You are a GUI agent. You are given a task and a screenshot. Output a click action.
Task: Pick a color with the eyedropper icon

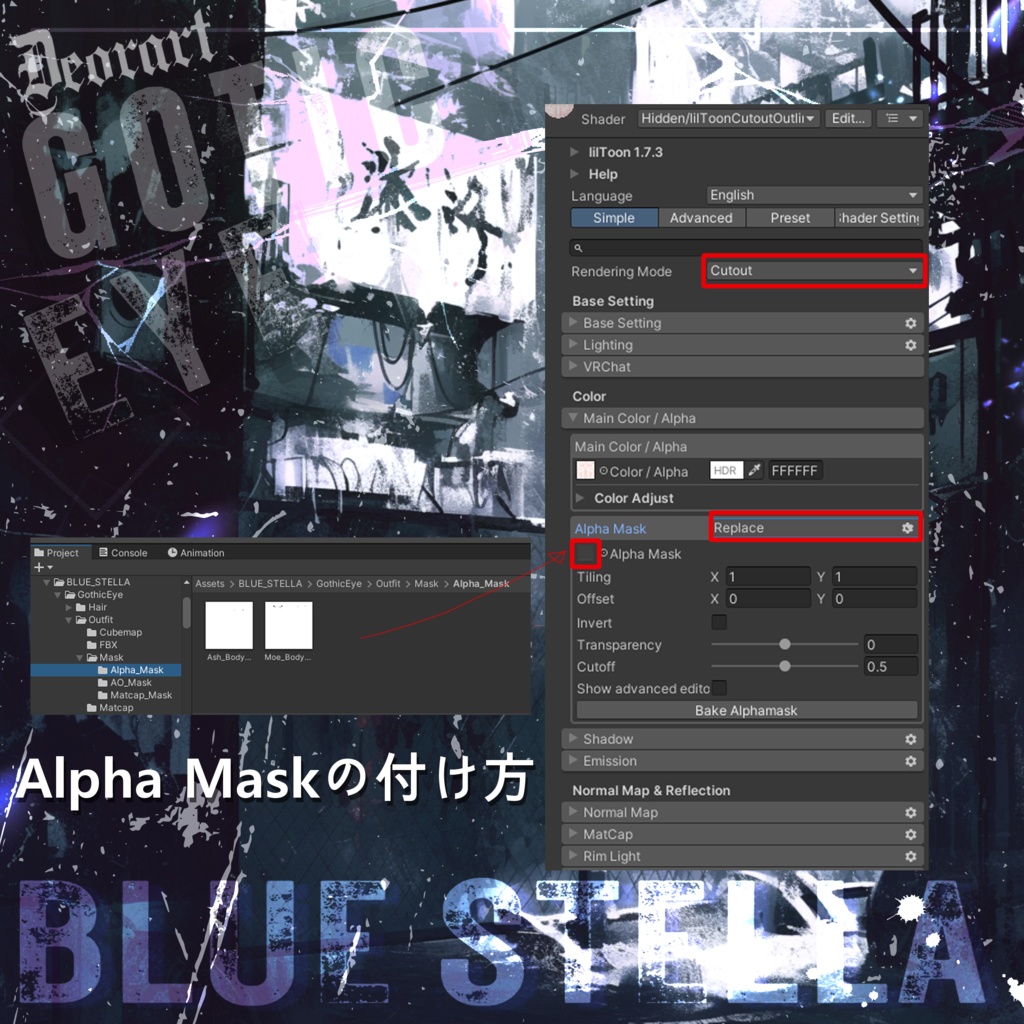pos(755,470)
